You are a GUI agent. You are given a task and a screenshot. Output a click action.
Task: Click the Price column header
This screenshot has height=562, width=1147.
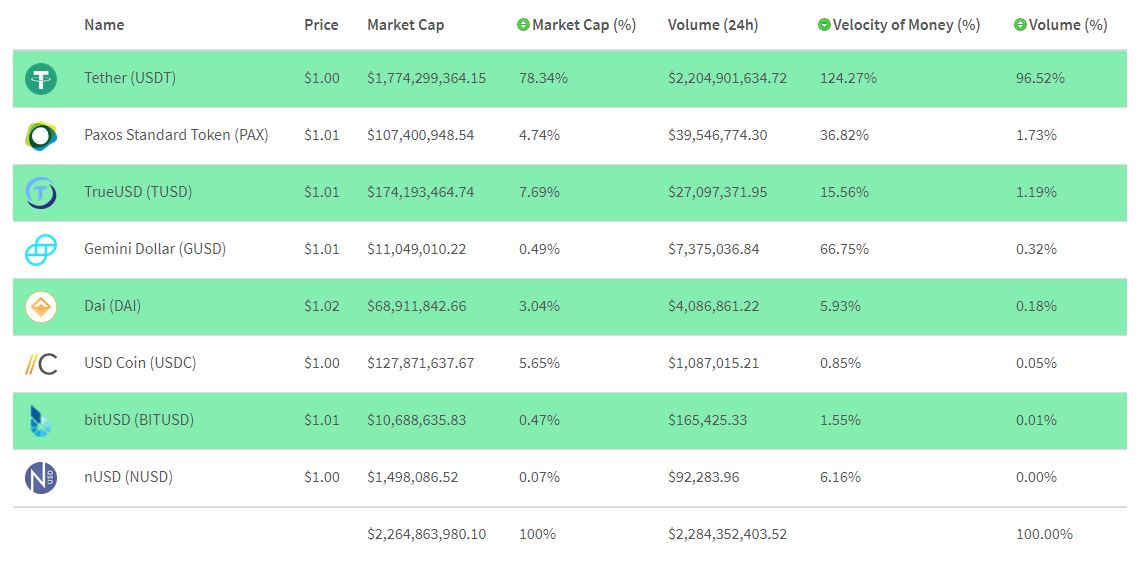pos(321,25)
